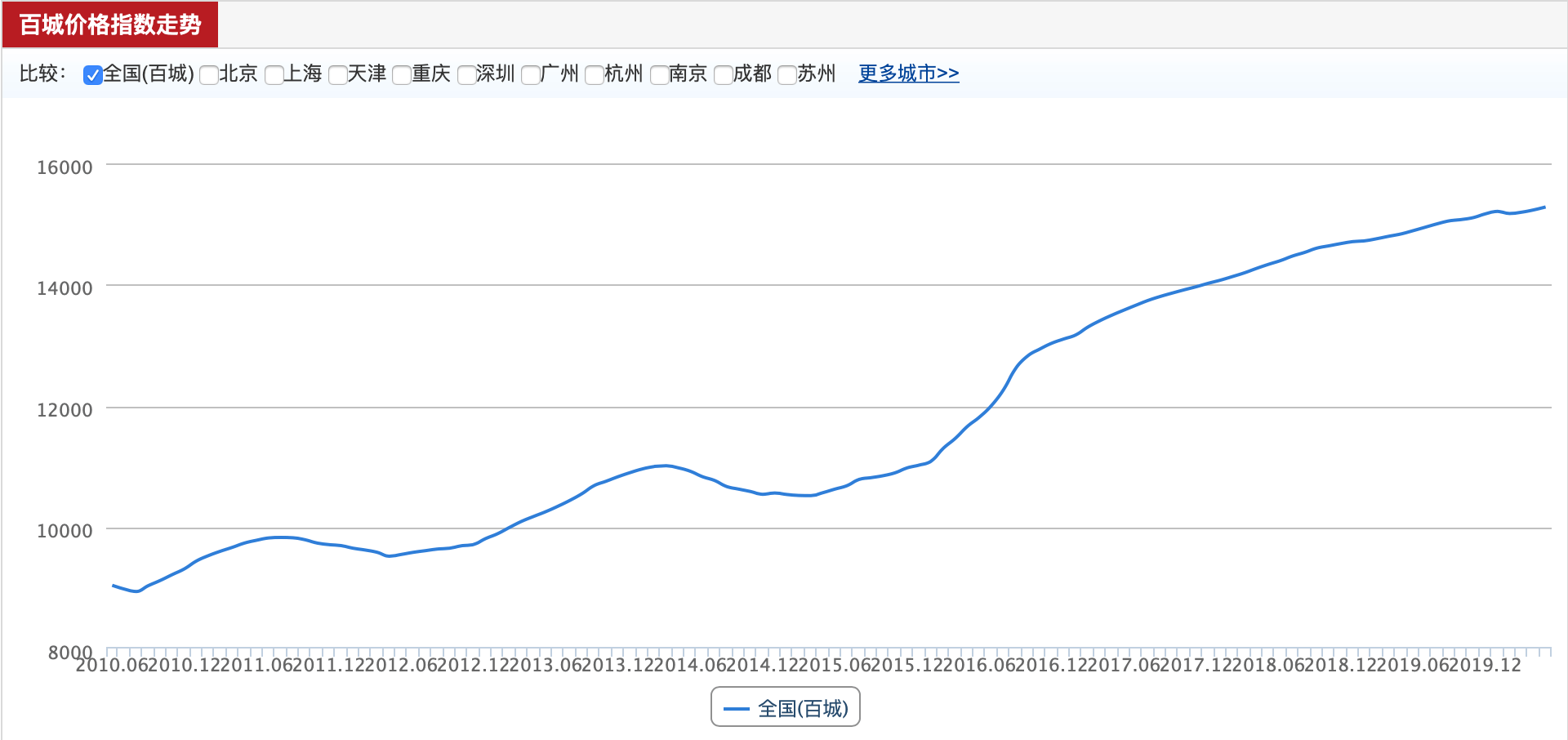Click the 12000 y-axis gridline label
Screen dimensions: 1568x740
pyautogui.click(x=65, y=410)
